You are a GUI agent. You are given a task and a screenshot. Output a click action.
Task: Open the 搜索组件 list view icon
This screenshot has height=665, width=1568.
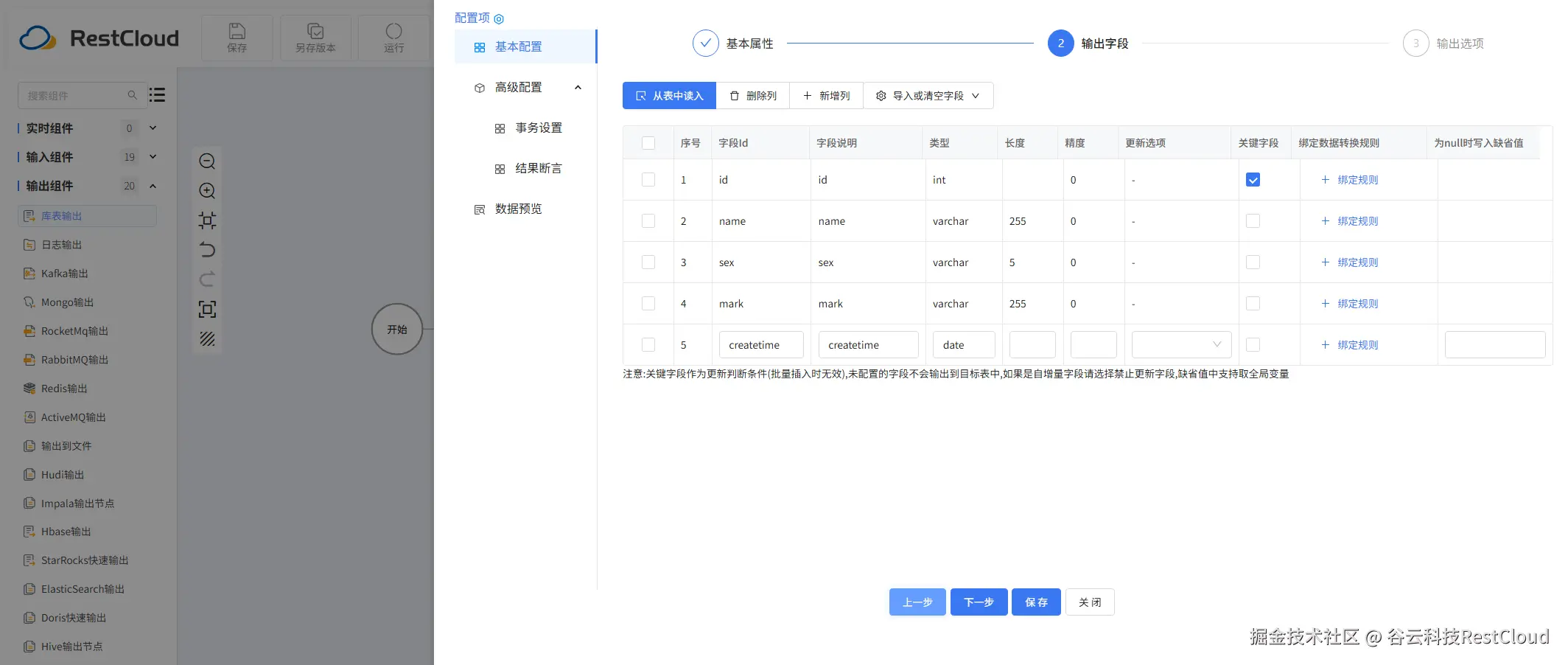pyautogui.click(x=157, y=95)
